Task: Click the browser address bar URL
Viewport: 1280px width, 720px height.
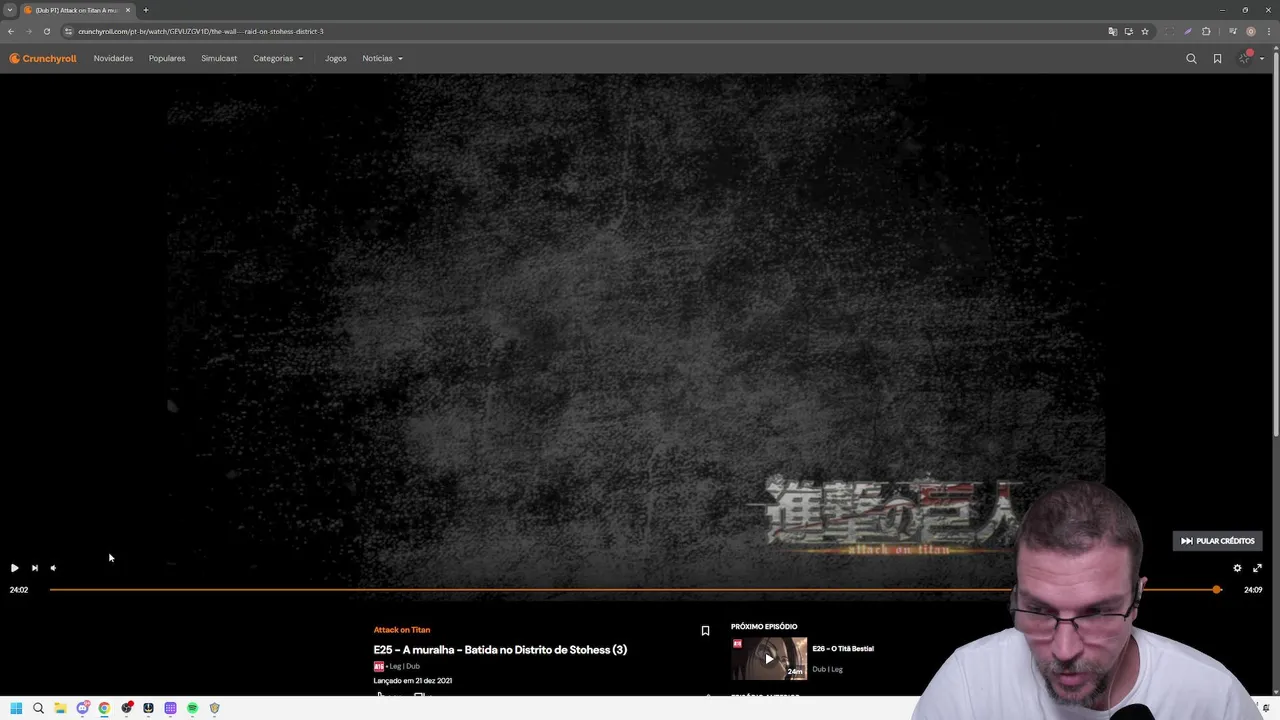Action: point(201,31)
